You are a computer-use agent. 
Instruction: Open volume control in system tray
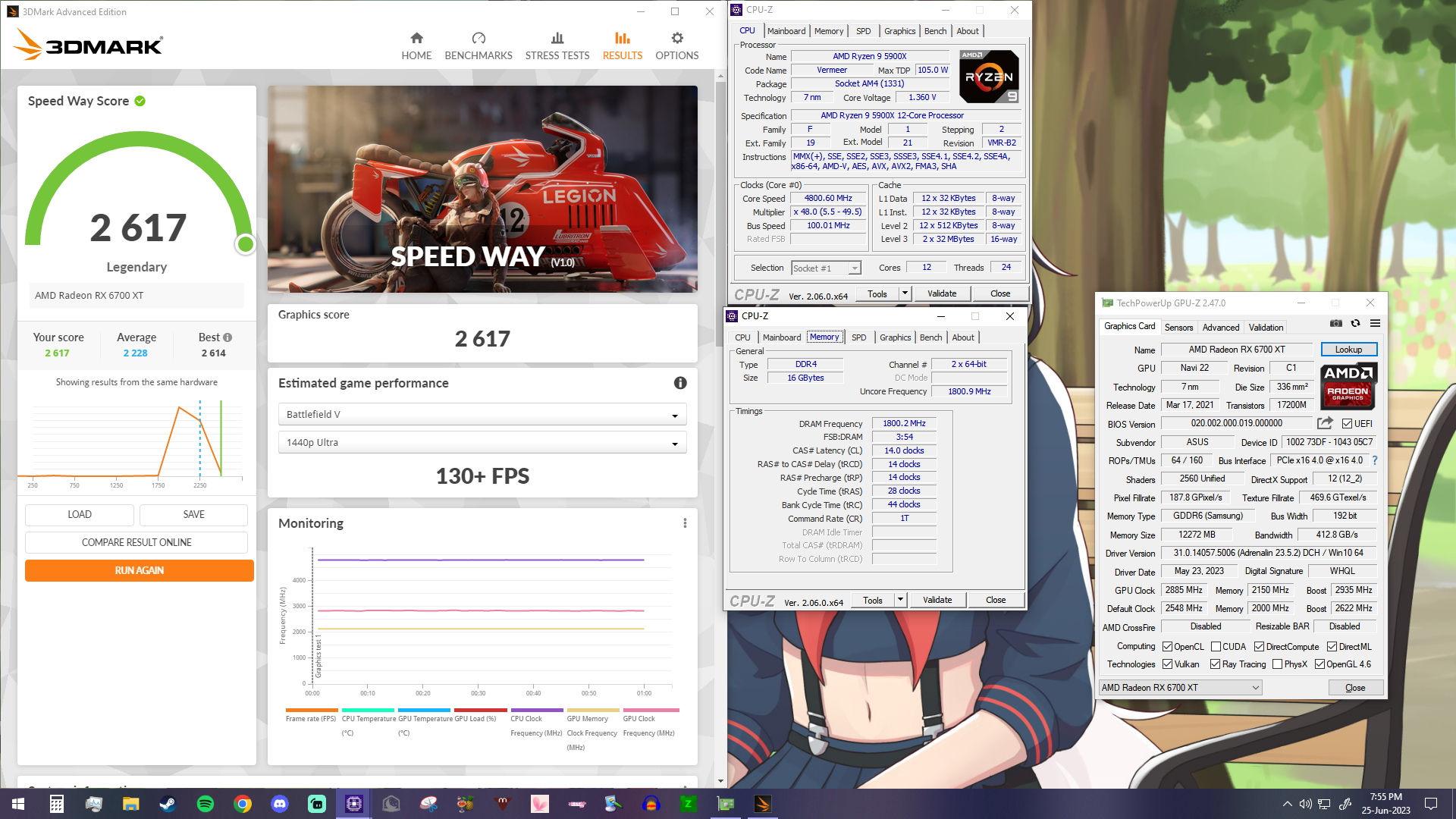click(x=1305, y=804)
